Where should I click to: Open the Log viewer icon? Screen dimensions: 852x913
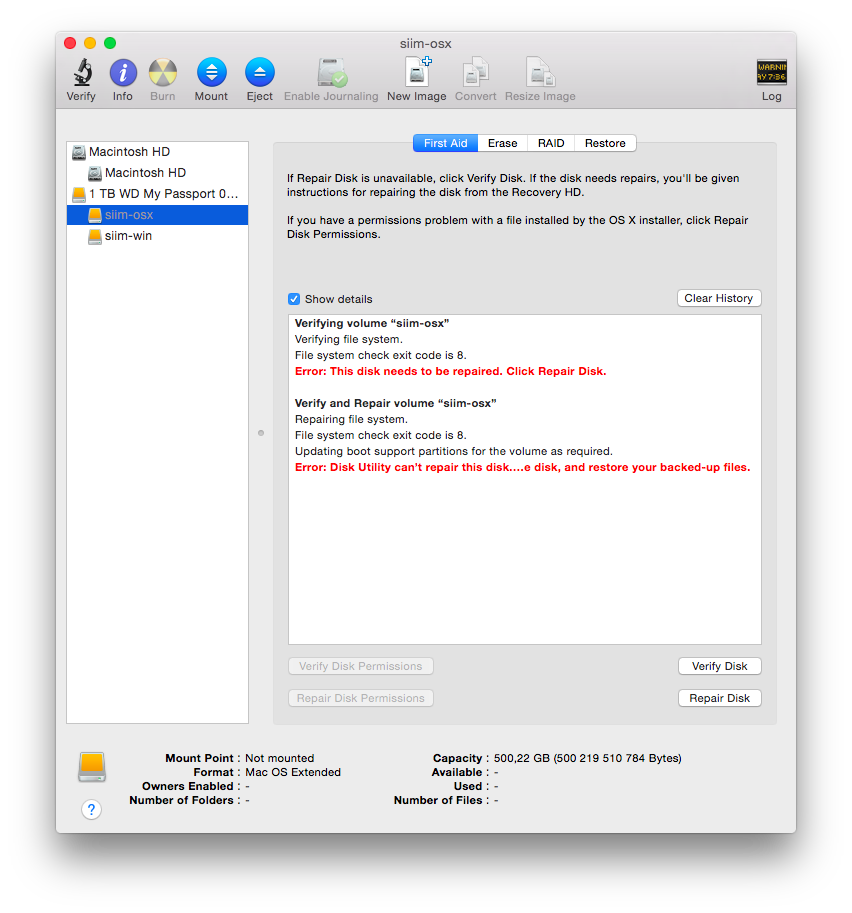point(772,72)
